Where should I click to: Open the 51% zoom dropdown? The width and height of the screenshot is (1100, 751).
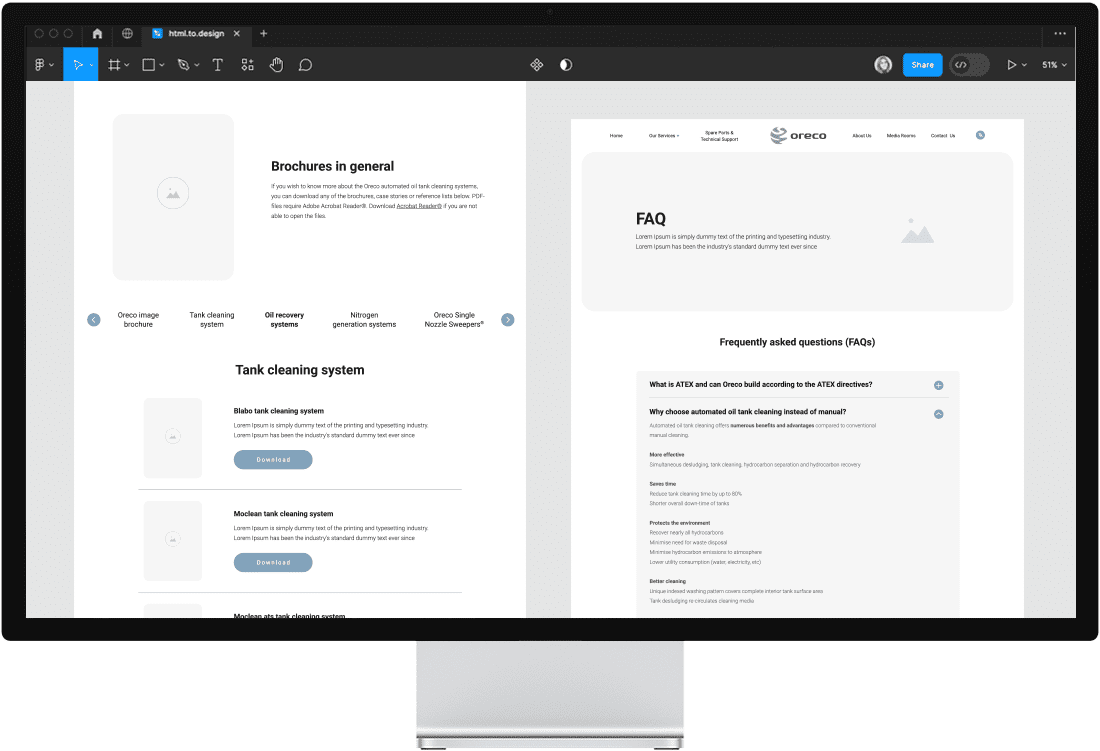[x=1054, y=65]
